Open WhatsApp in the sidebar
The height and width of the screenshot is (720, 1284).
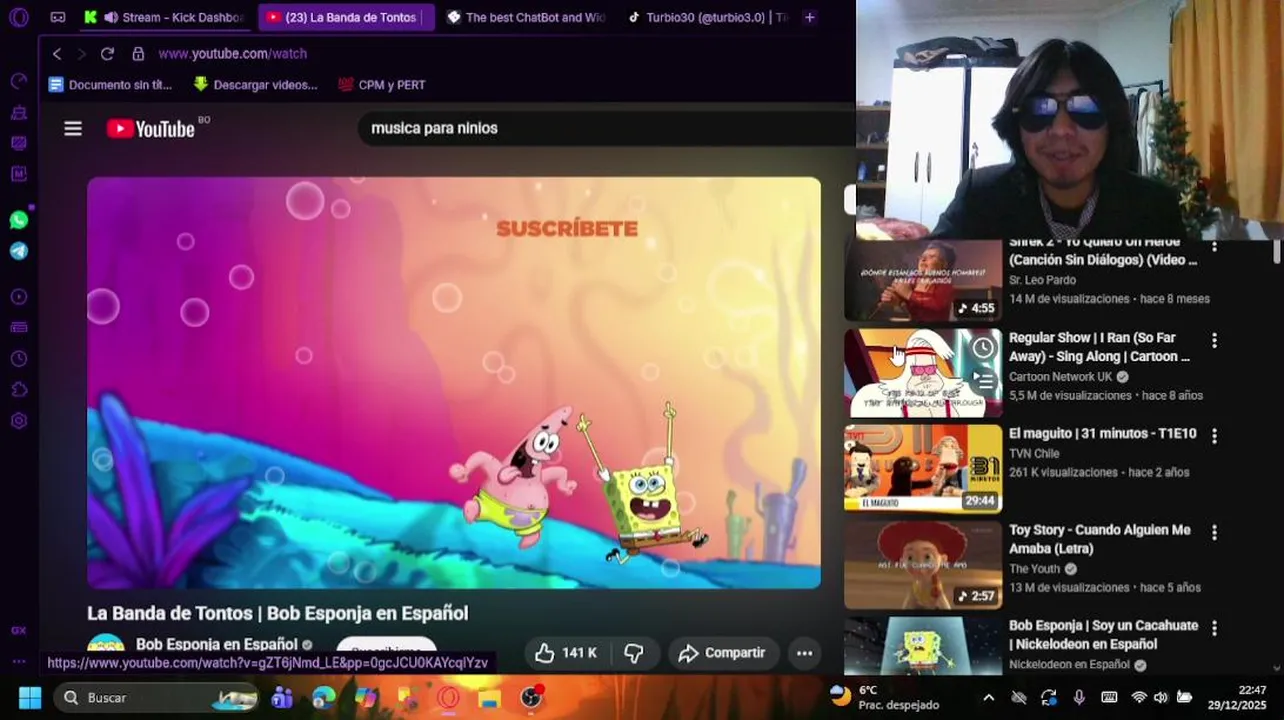pyautogui.click(x=18, y=220)
